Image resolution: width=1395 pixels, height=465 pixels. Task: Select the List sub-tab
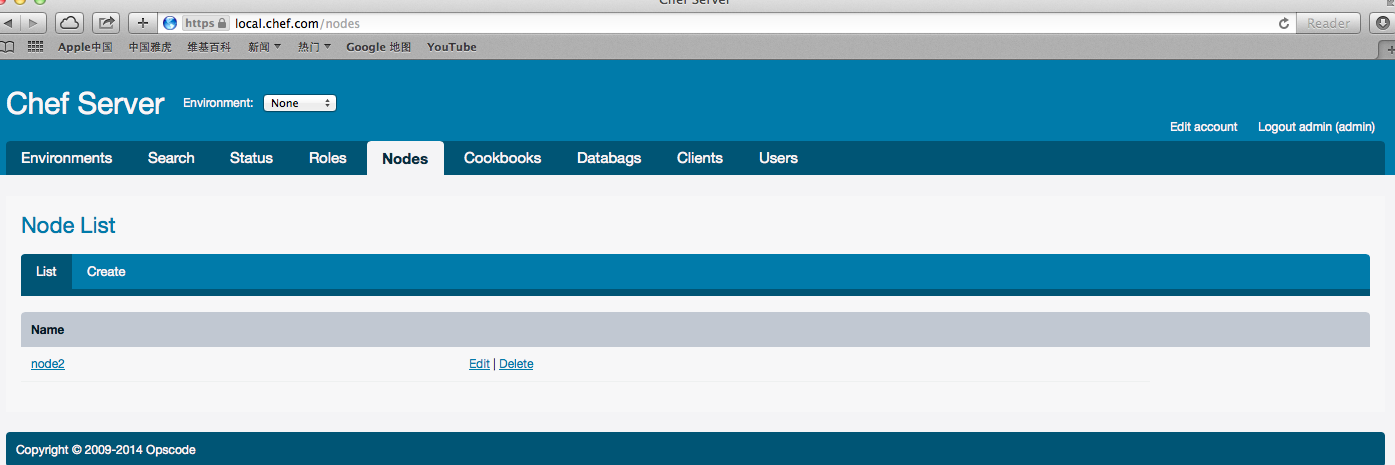(46, 272)
